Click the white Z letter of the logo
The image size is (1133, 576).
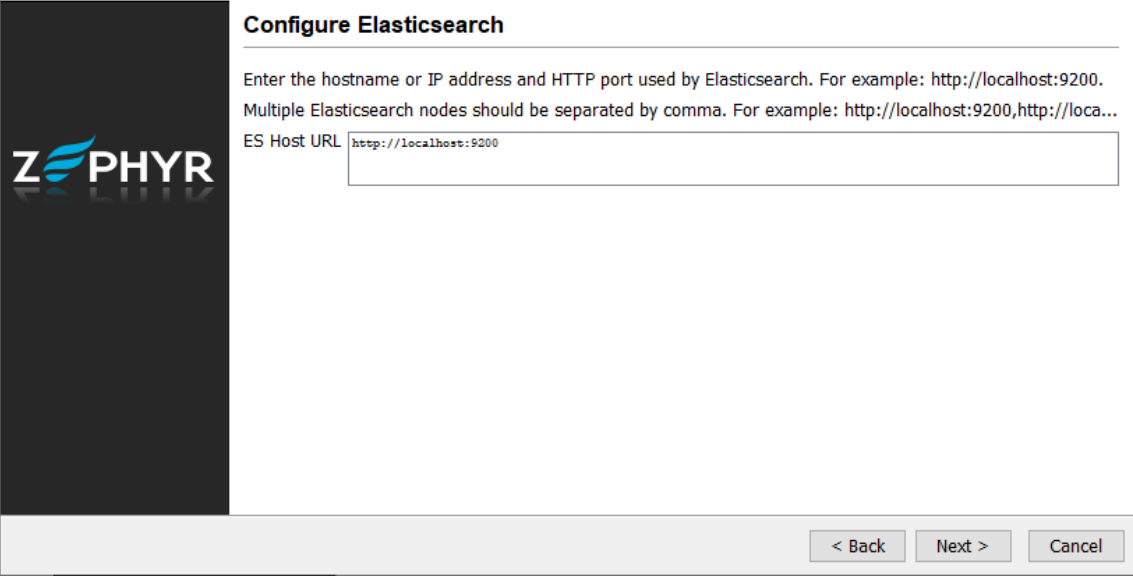tap(29, 166)
